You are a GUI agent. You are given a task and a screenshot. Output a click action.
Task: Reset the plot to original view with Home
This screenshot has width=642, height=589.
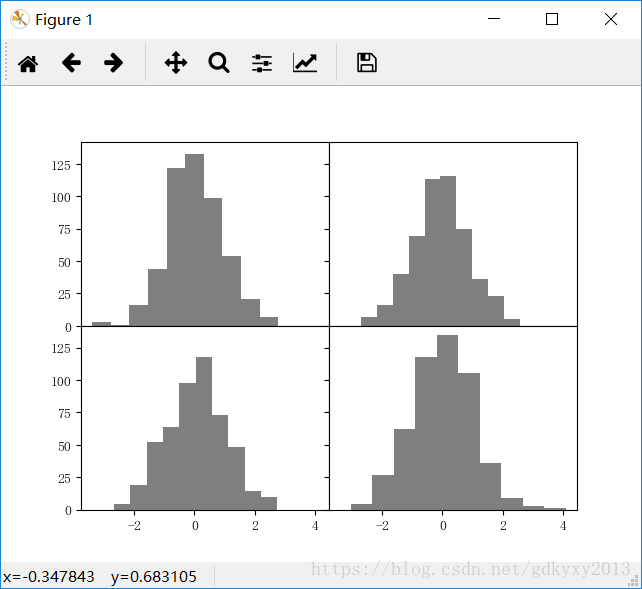point(28,63)
